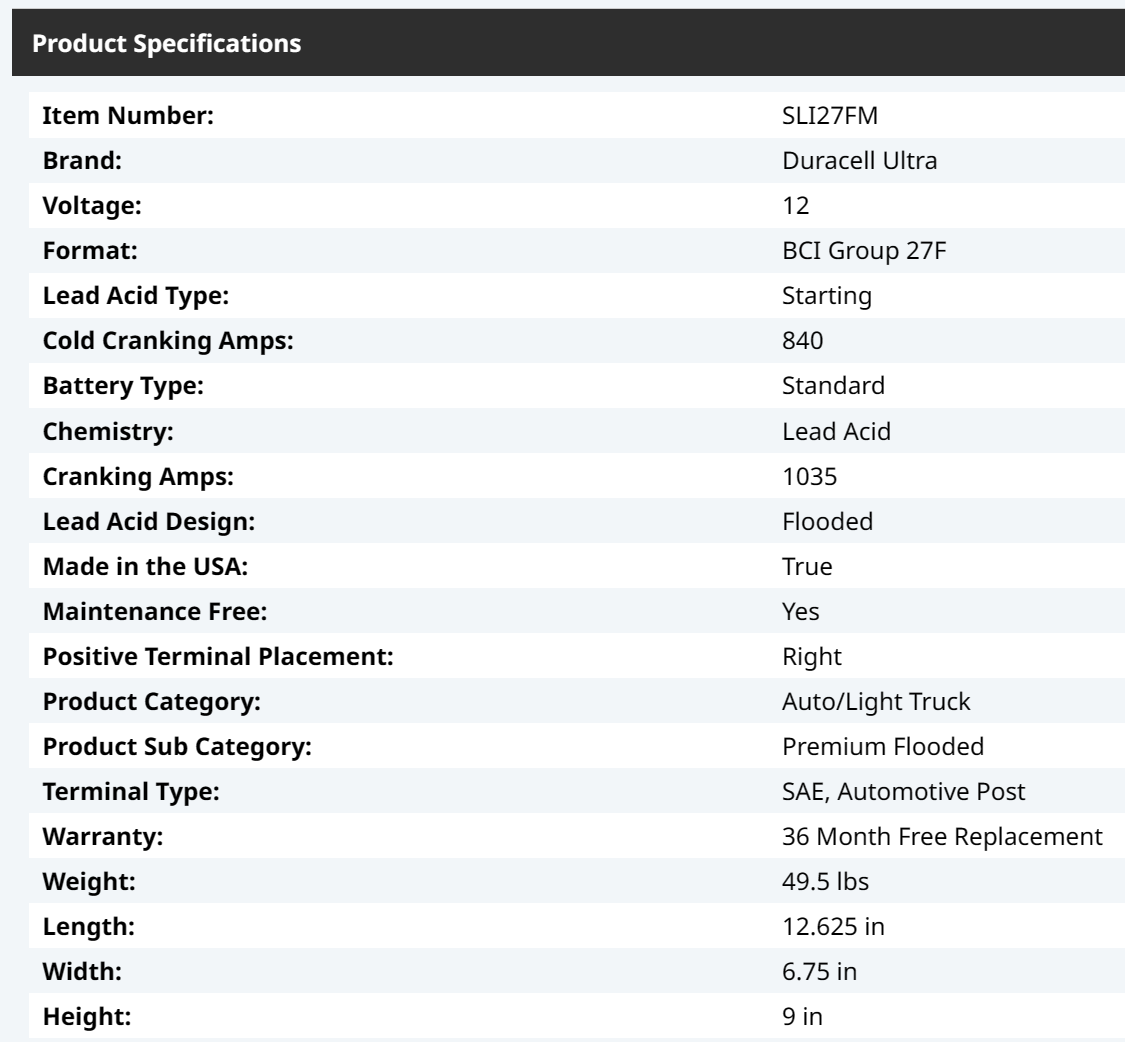Screen dimensions: 1125x1042
Task: Select the Auto/Light Truck category value
Action: 875,702
